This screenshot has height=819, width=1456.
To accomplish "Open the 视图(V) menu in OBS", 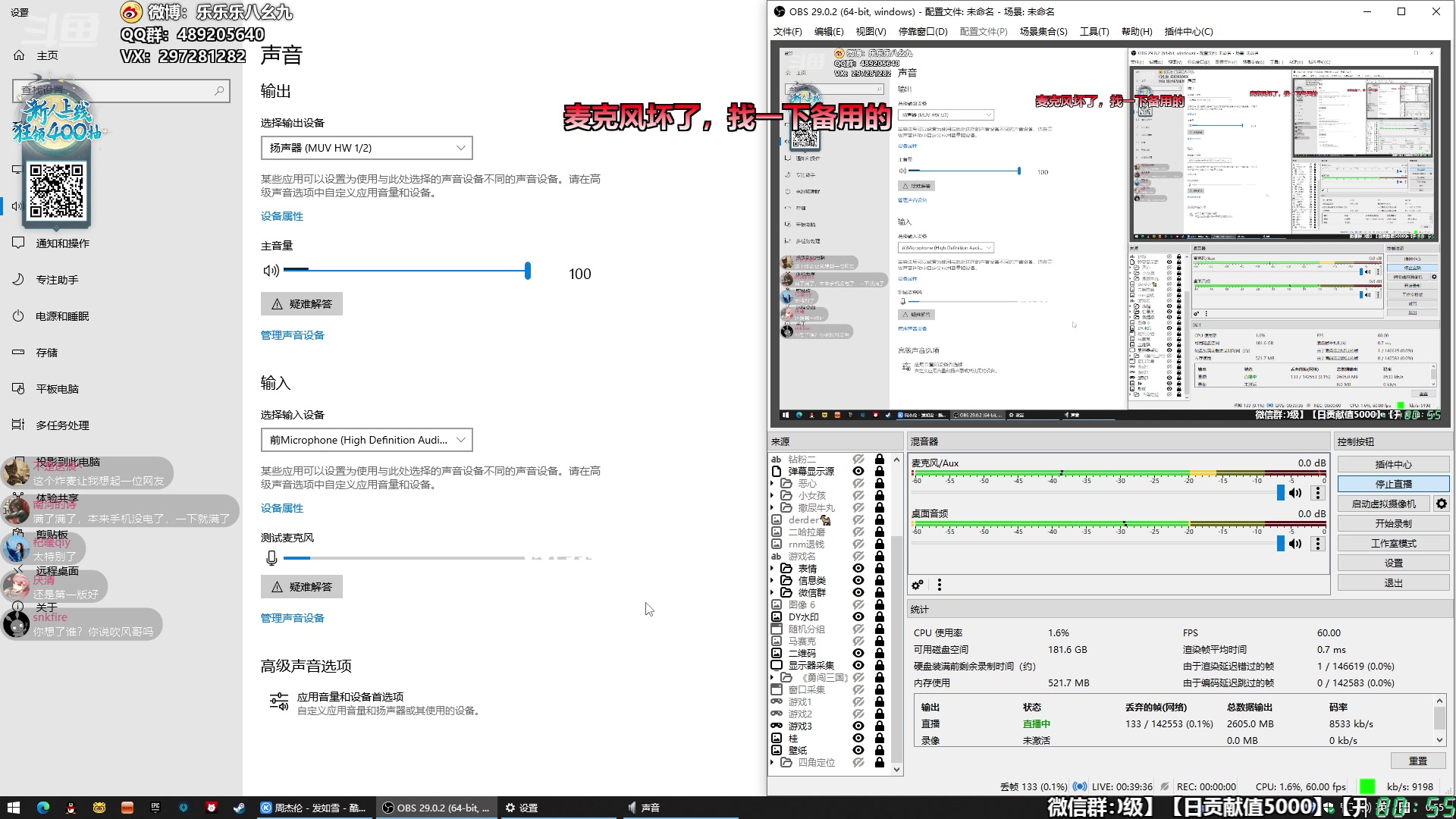I will 871,32.
